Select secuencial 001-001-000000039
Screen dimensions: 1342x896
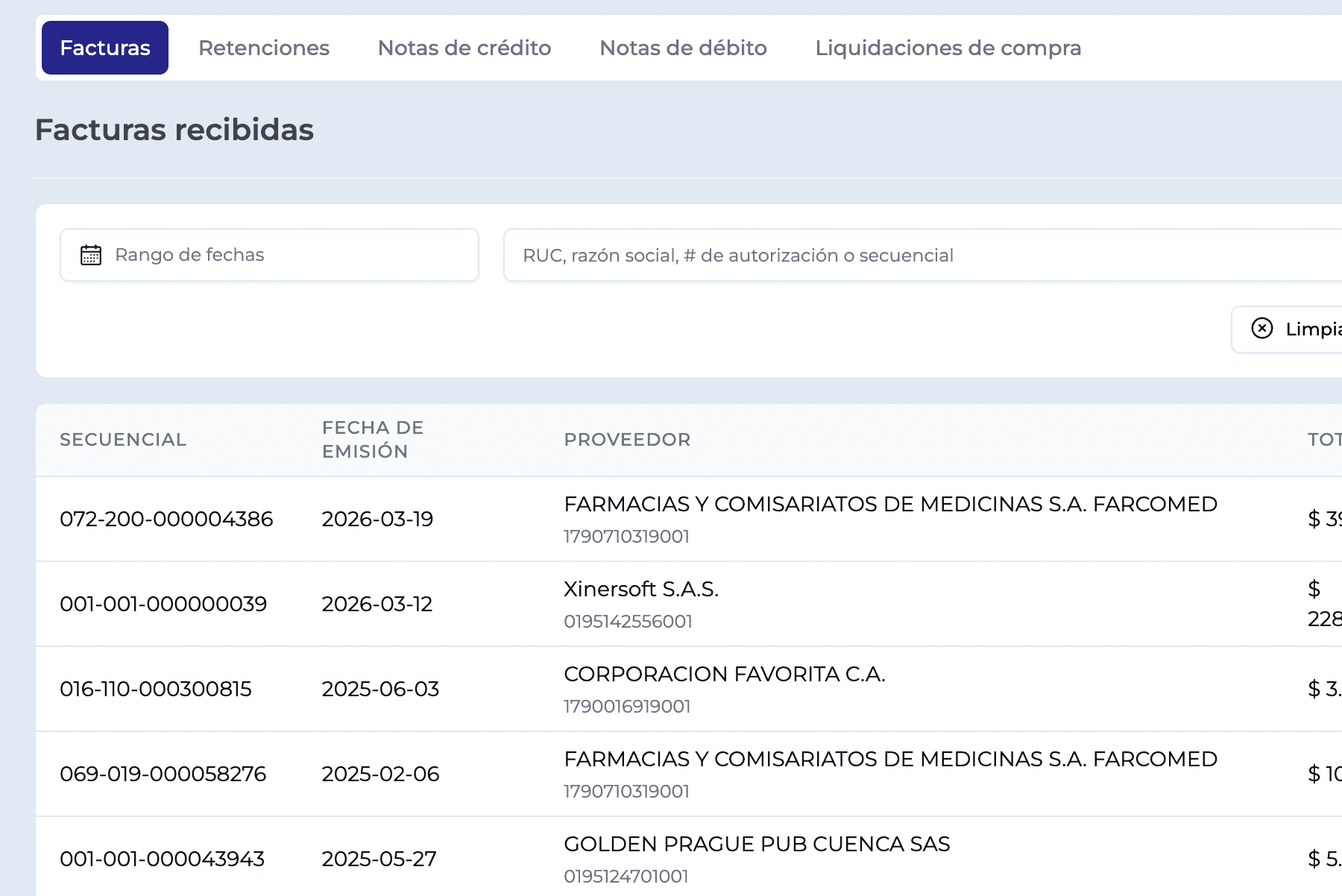coord(163,604)
